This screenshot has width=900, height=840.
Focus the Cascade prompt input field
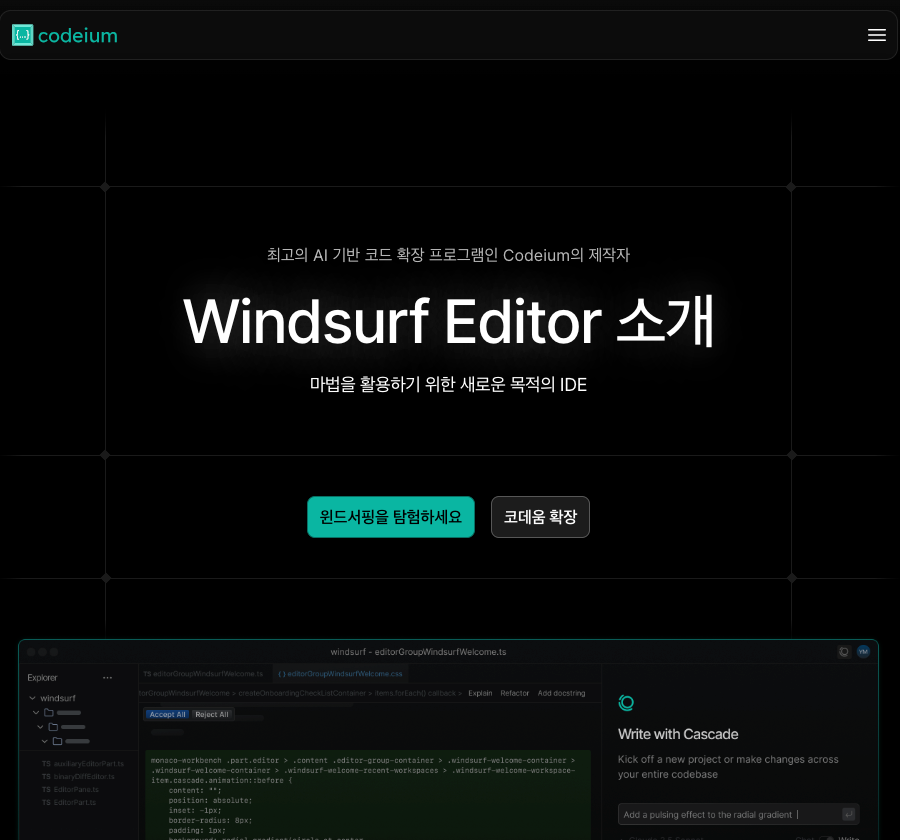coord(738,814)
